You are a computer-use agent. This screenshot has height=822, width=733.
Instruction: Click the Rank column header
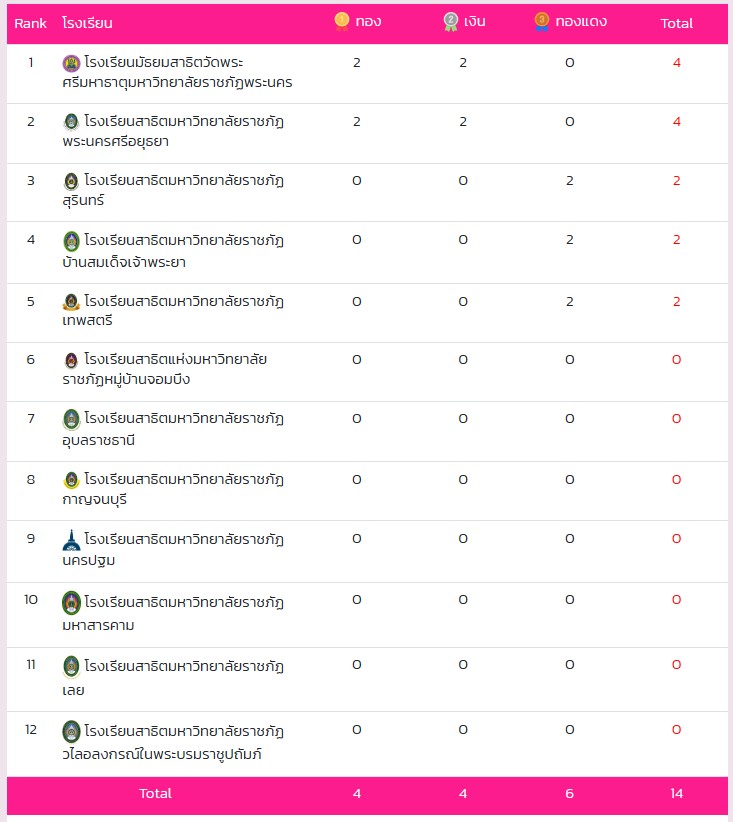tap(30, 24)
